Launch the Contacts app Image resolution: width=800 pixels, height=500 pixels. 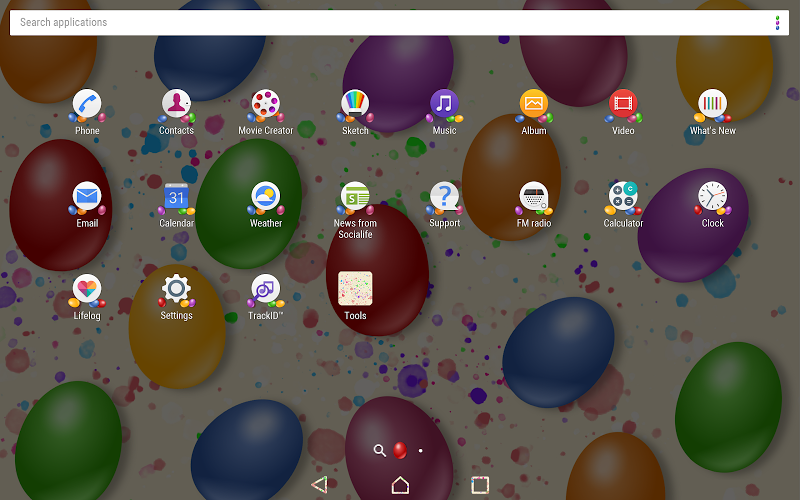[x=176, y=105]
